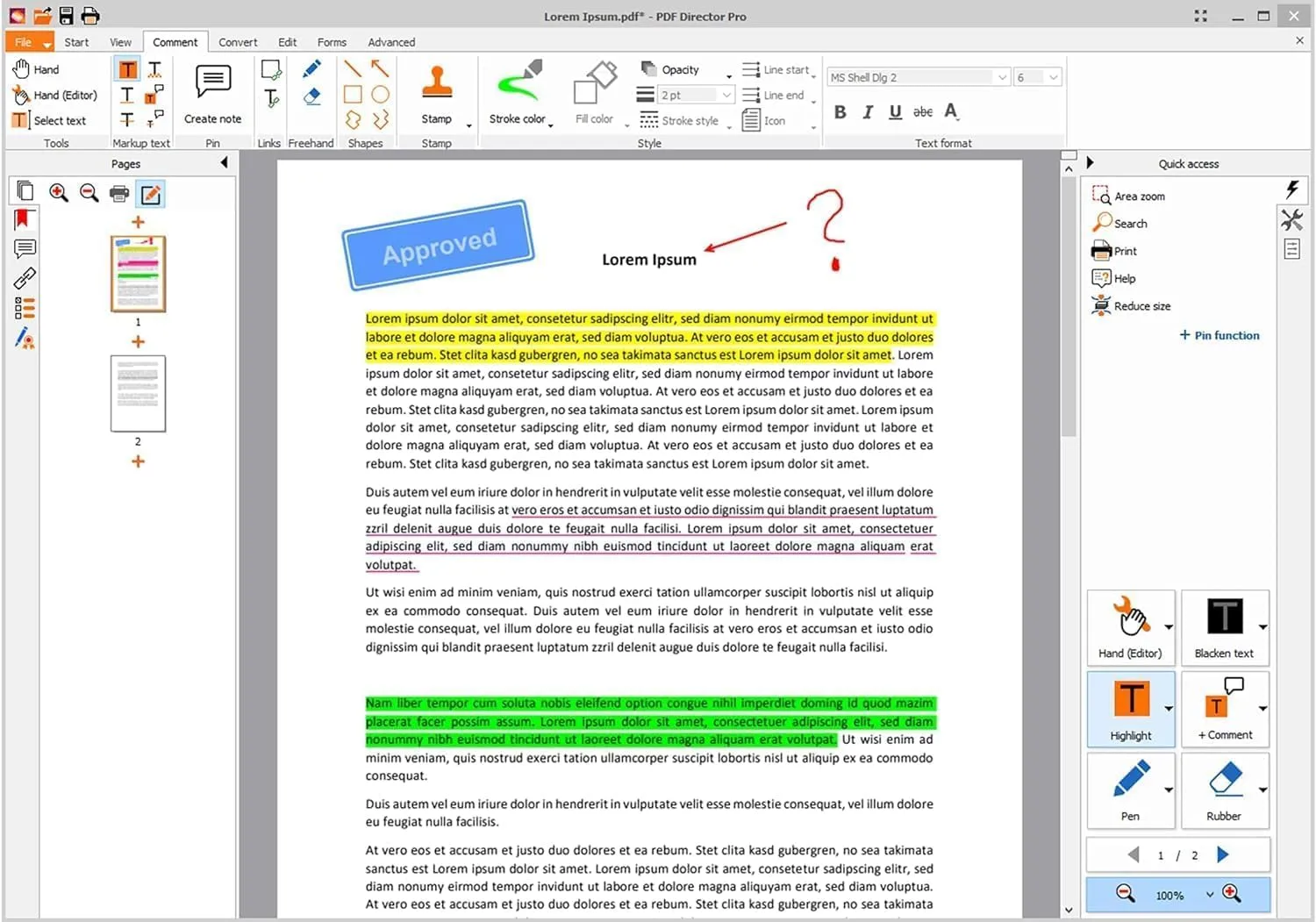Pick the eraser icon in the Freehand group
1316x922 pixels.
point(311,95)
